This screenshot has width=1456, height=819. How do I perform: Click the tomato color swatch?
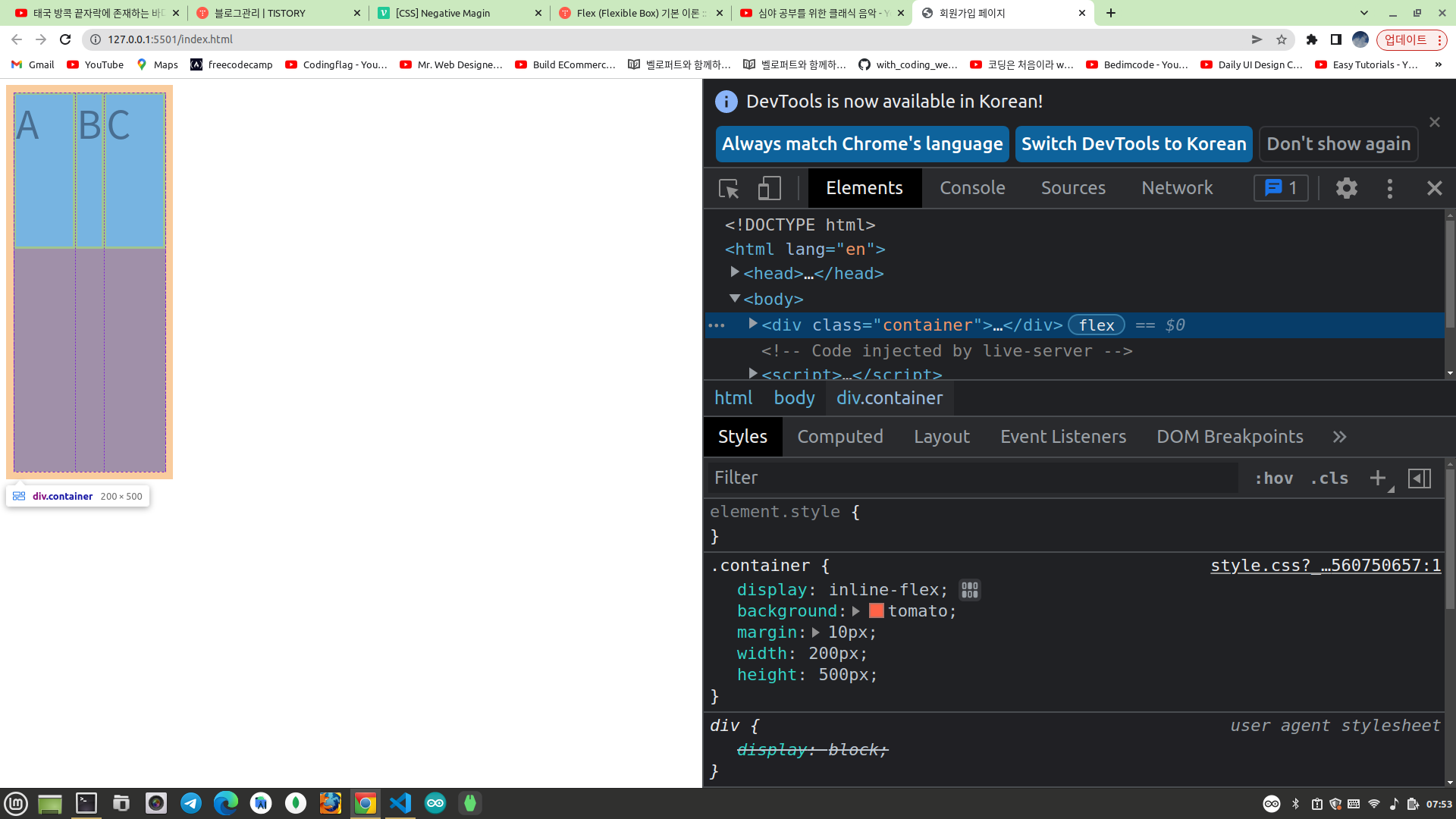(x=876, y=611)
